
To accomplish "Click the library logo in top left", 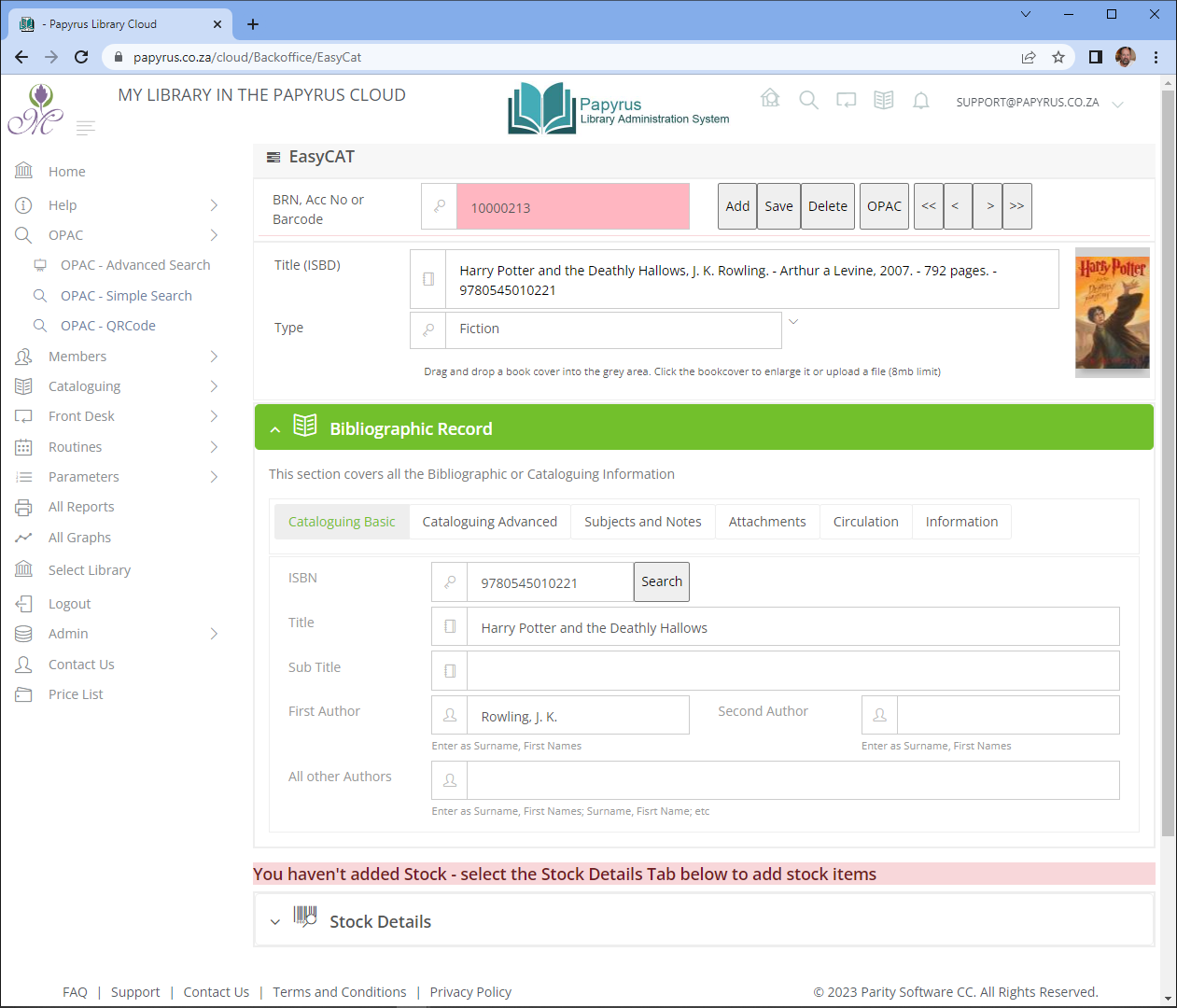I will click(x=35, y=109).
